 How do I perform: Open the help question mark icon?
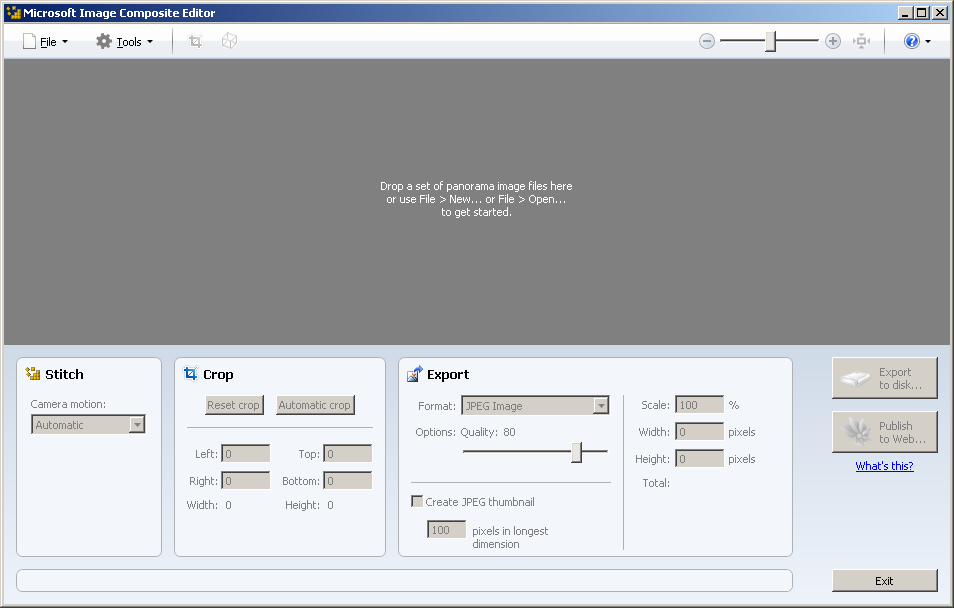point(911,41)
